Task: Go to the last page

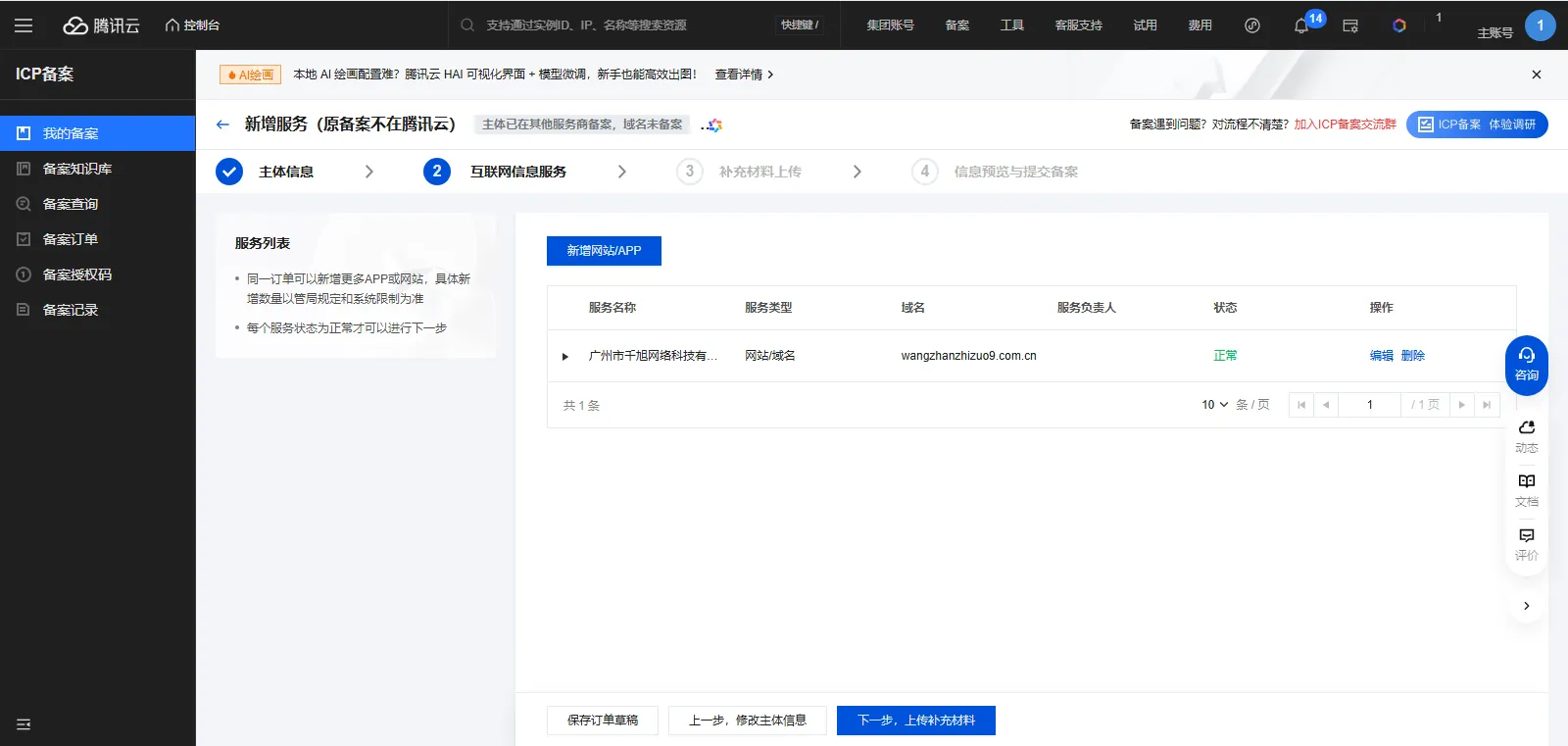Action: click(x=1487, y=405)
